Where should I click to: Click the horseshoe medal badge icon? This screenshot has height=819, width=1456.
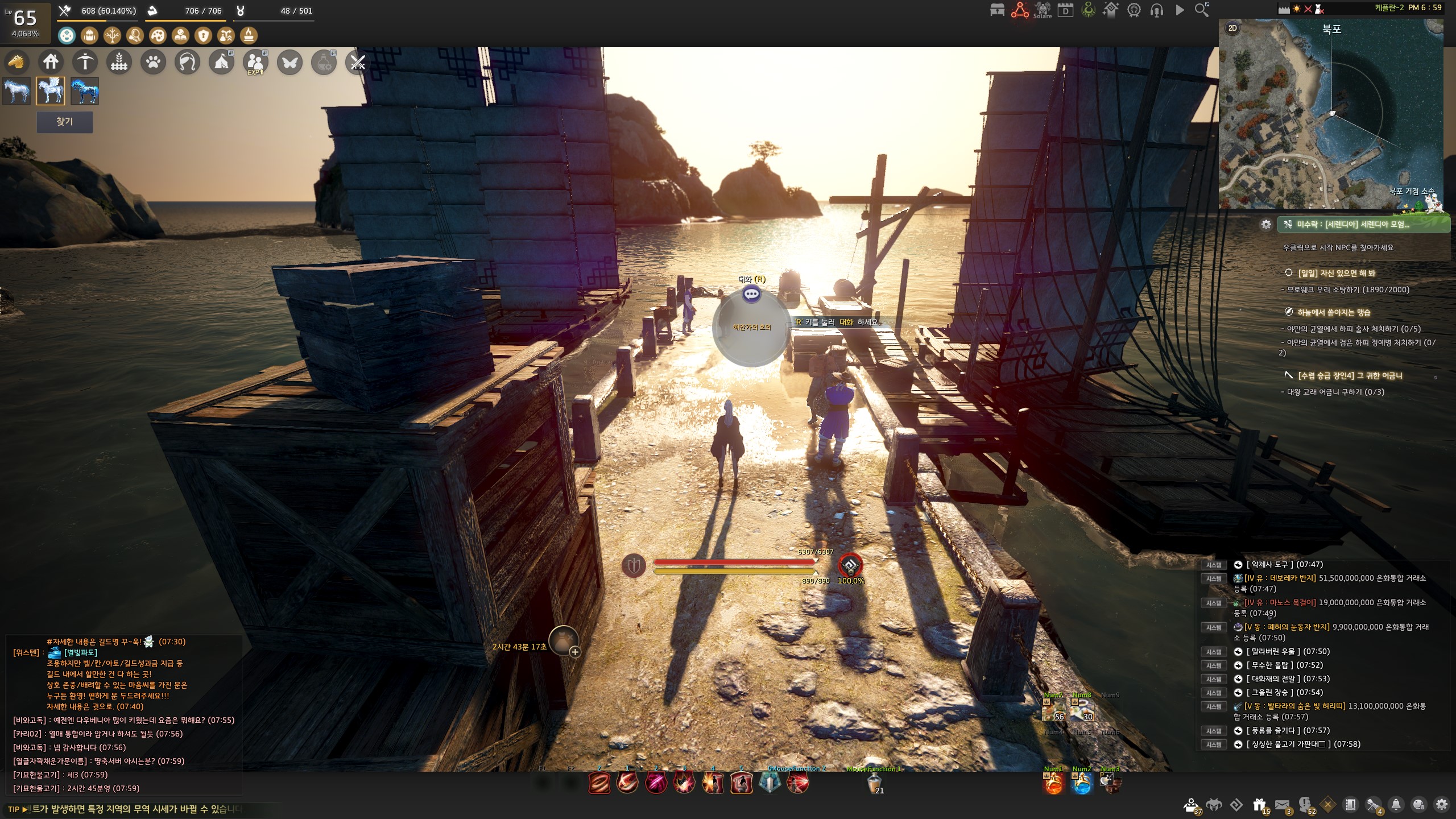(x=1134, y=10)
